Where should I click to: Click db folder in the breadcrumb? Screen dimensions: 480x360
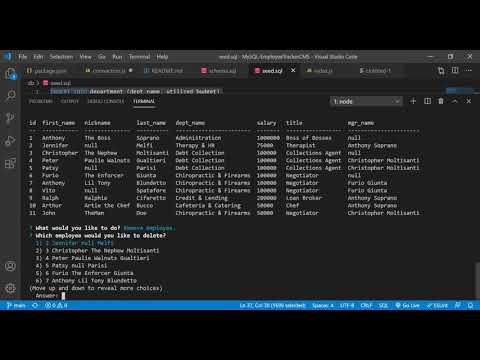click(31, 83)
